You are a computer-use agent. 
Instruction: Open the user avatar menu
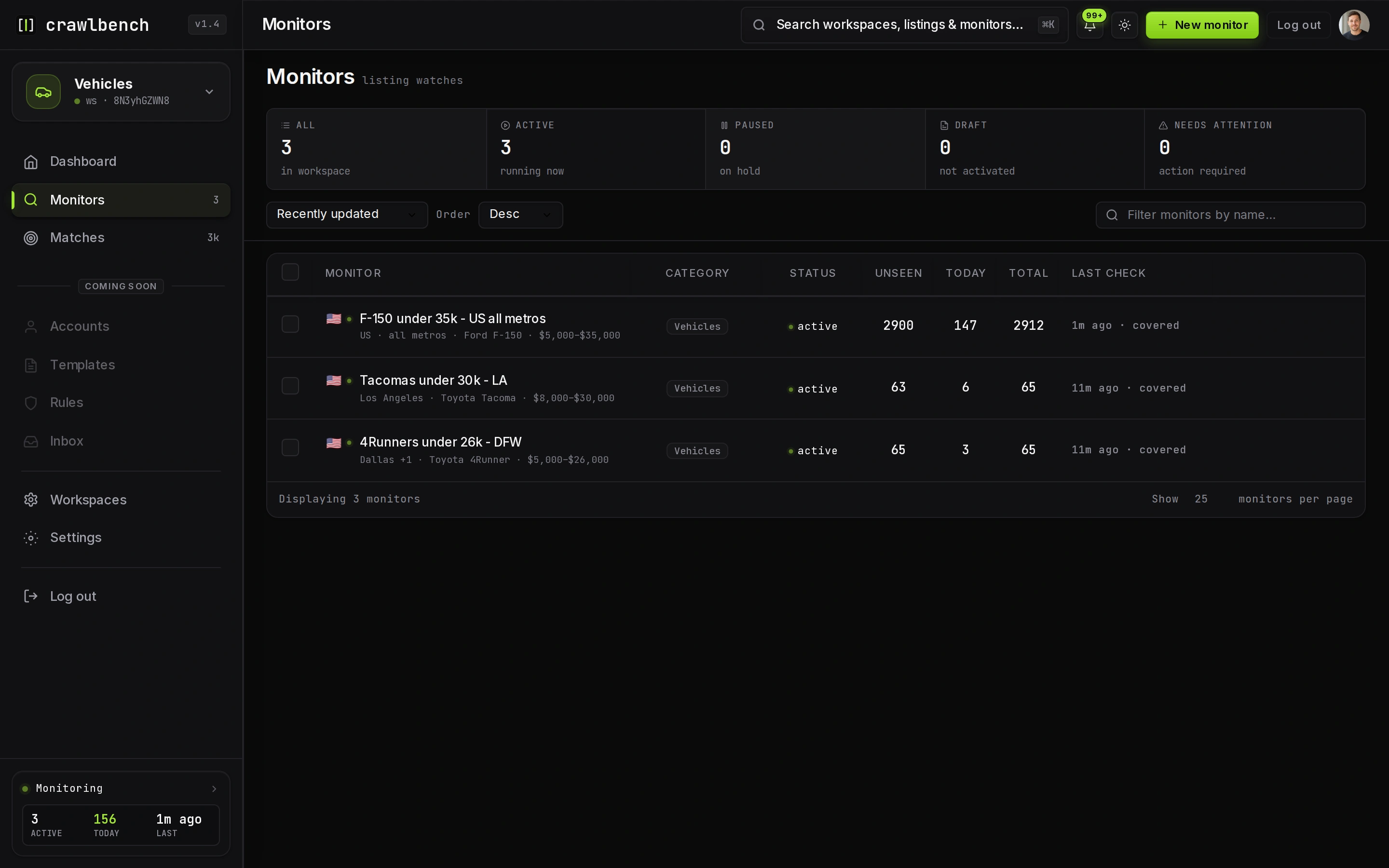pos(1354,25)
